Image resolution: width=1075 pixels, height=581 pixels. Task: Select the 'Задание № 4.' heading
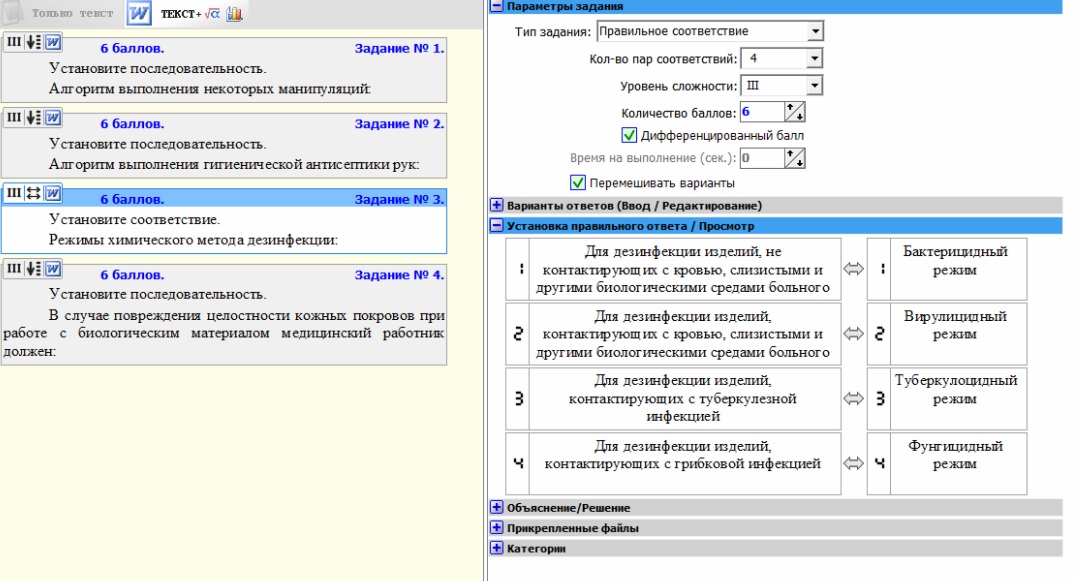[399, 274]
